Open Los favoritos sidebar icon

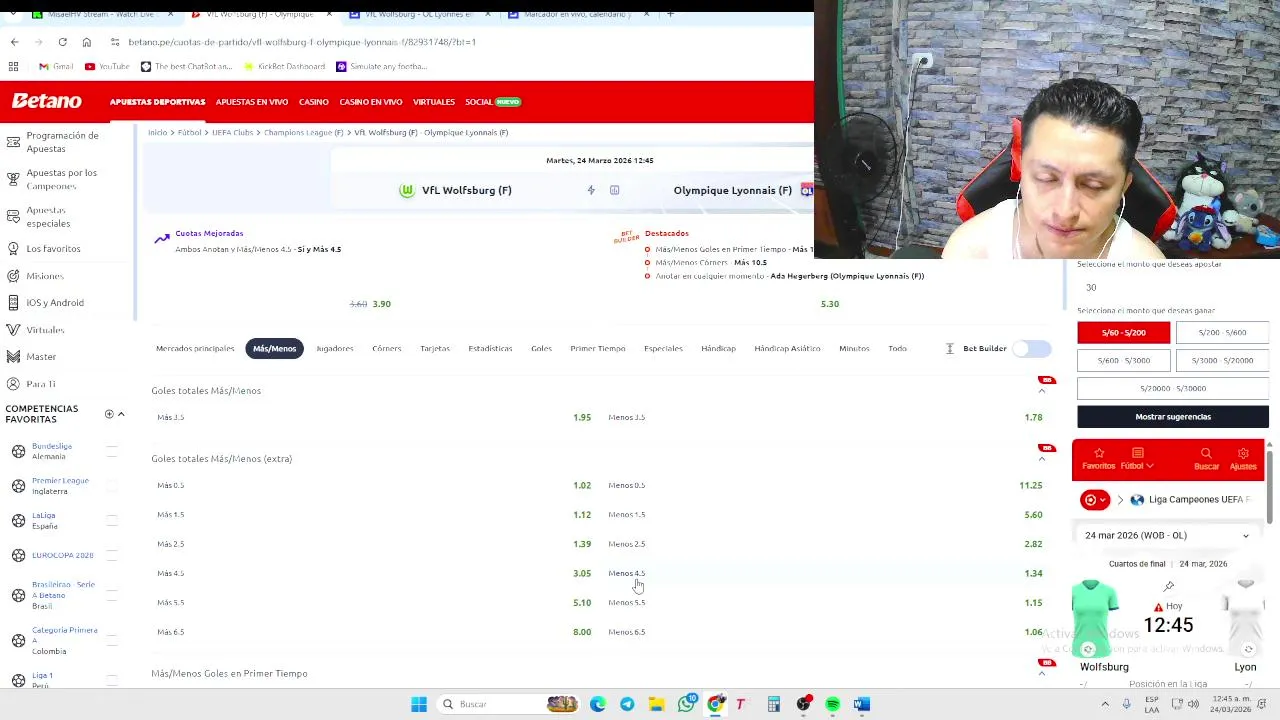13,248
